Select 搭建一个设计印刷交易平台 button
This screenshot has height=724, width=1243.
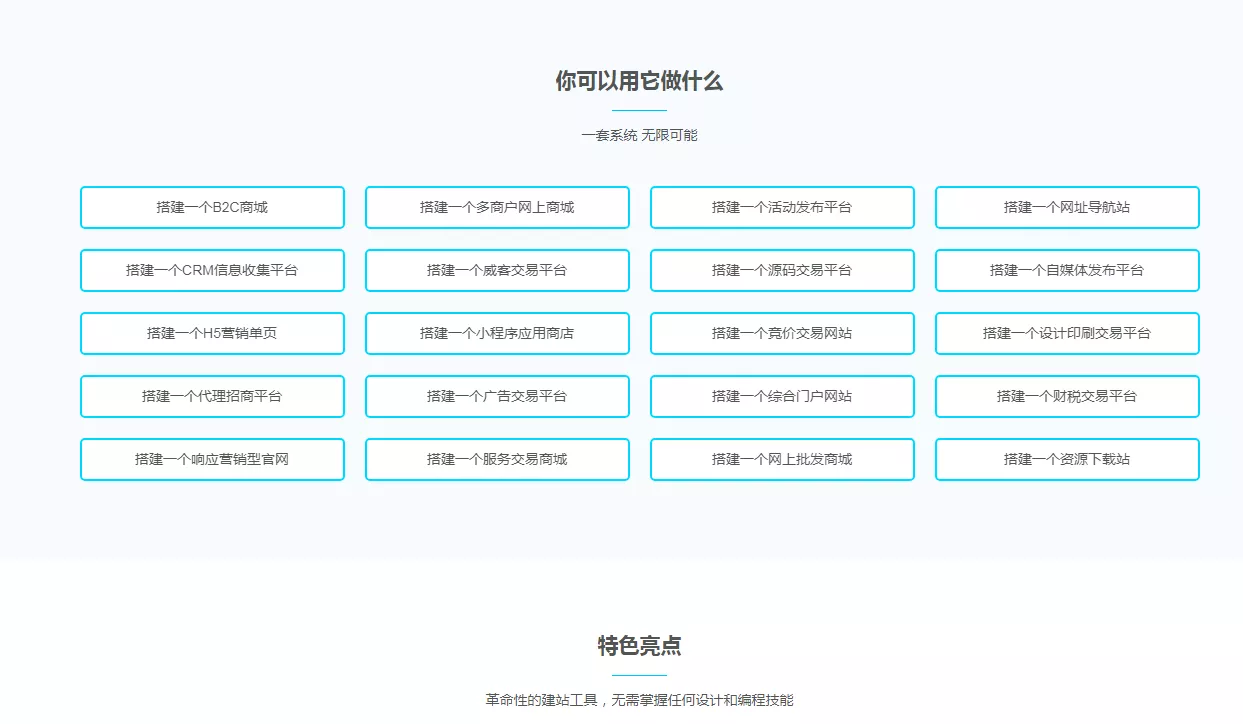1067,333
